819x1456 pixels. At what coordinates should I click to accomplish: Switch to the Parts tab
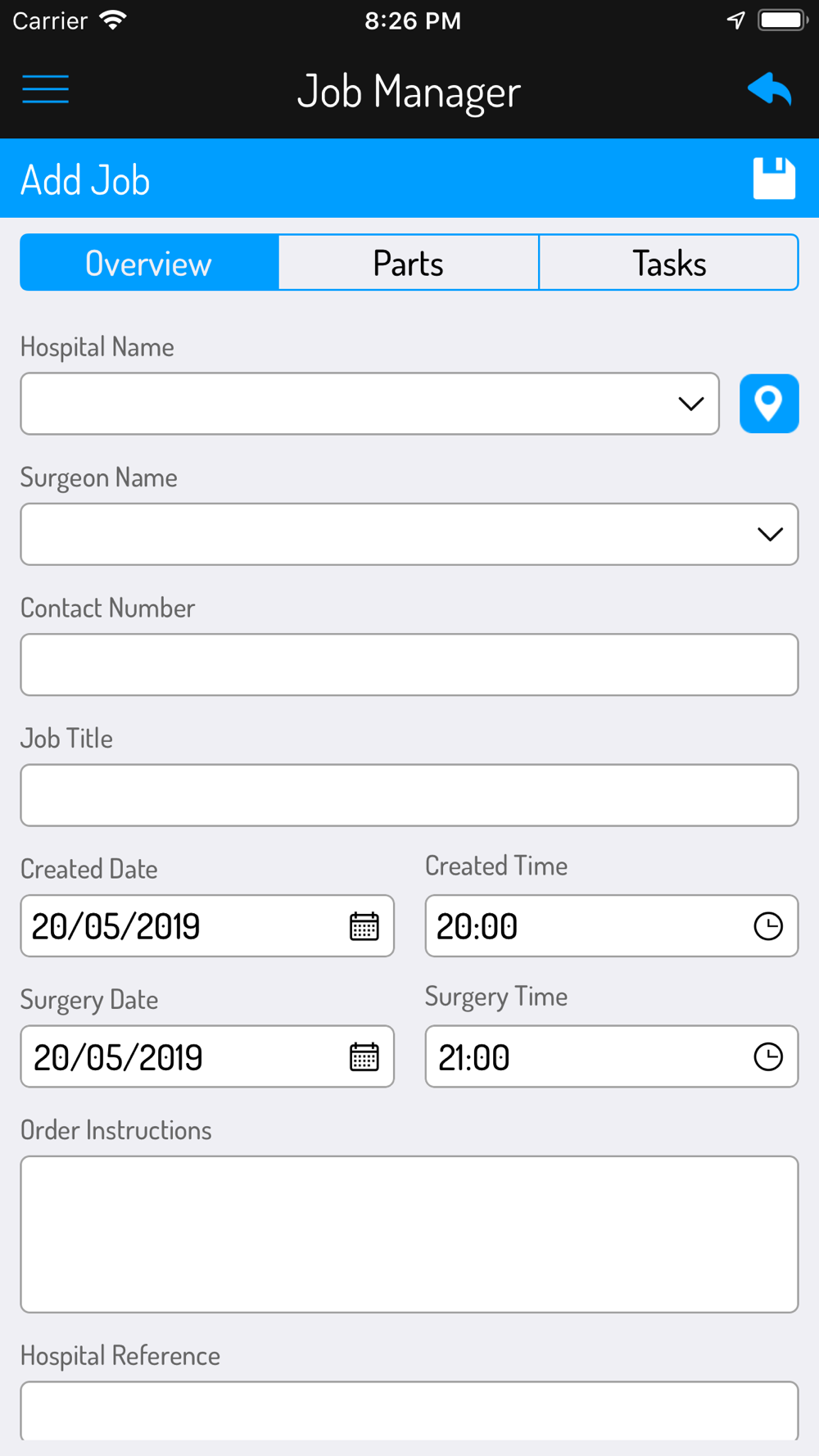[409, 263]
